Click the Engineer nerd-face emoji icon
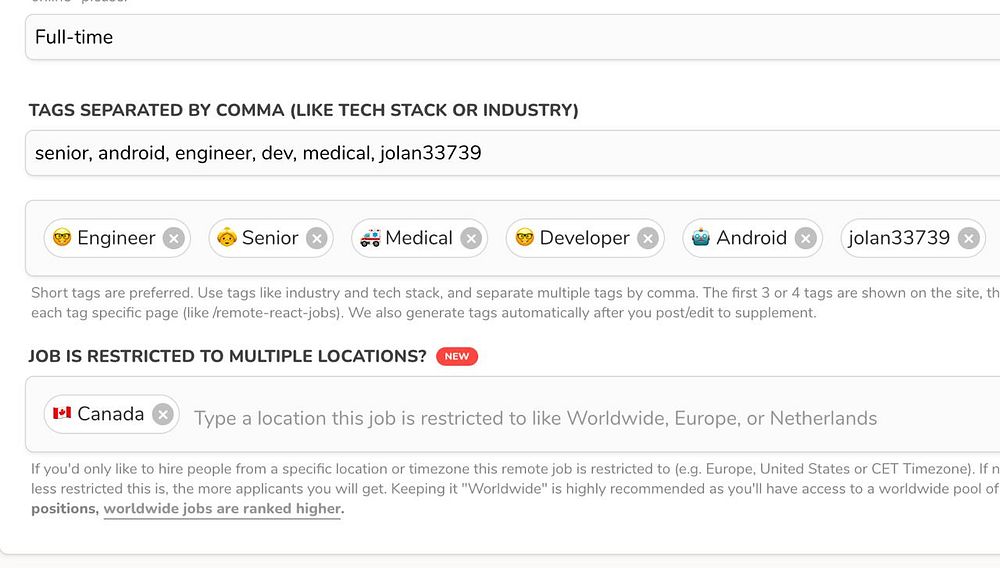Image resolution: width=1000 pixels, height=568 pixels. (62, 238)
